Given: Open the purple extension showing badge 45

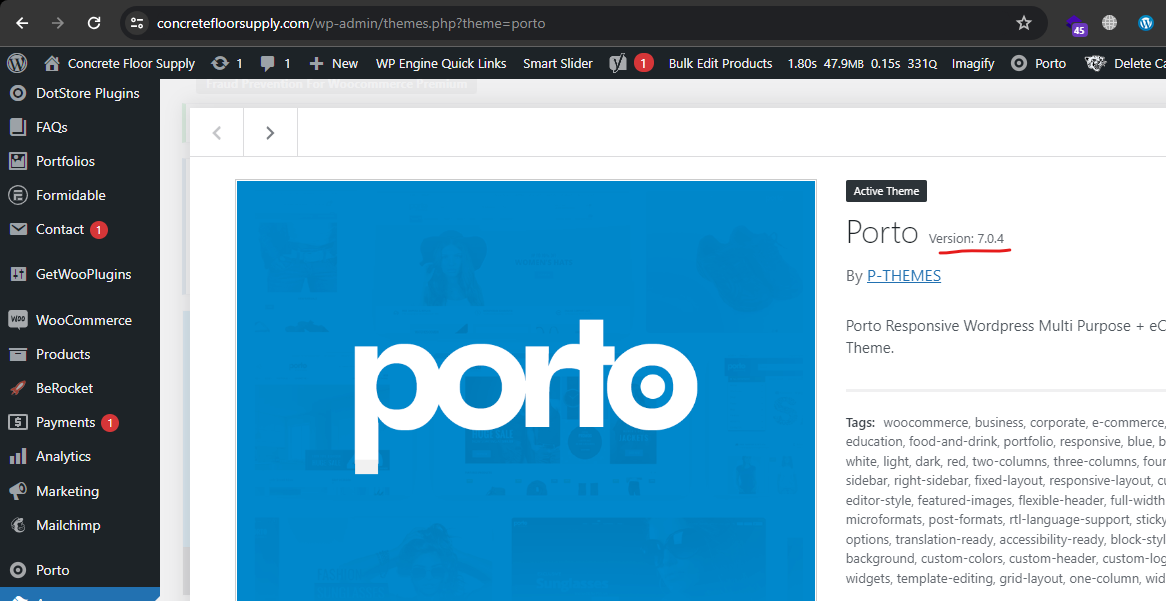Looking at the screenshot, I should point(1075,25).
